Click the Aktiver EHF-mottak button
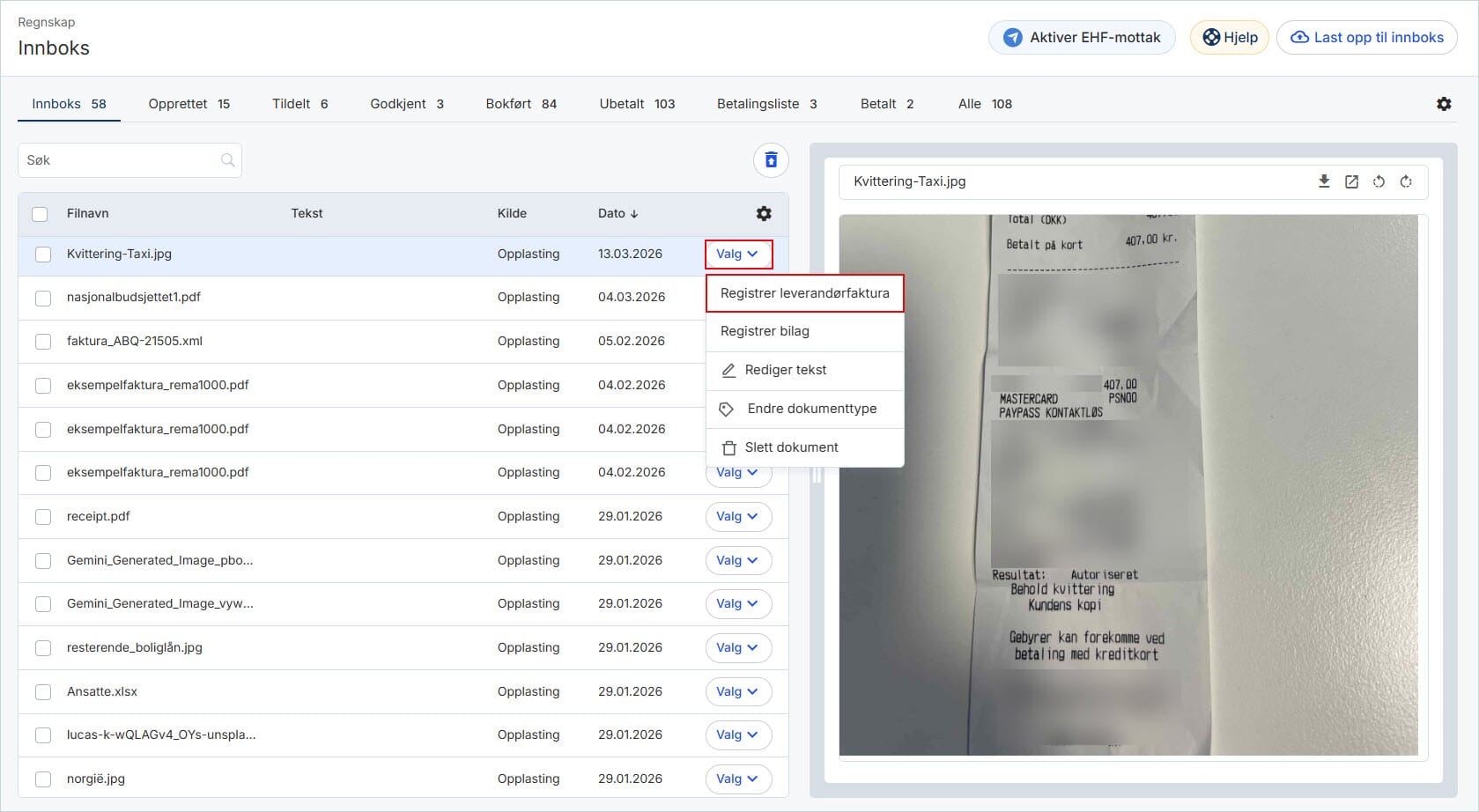Screen dimensions: 1479x812 point(1082,37)
